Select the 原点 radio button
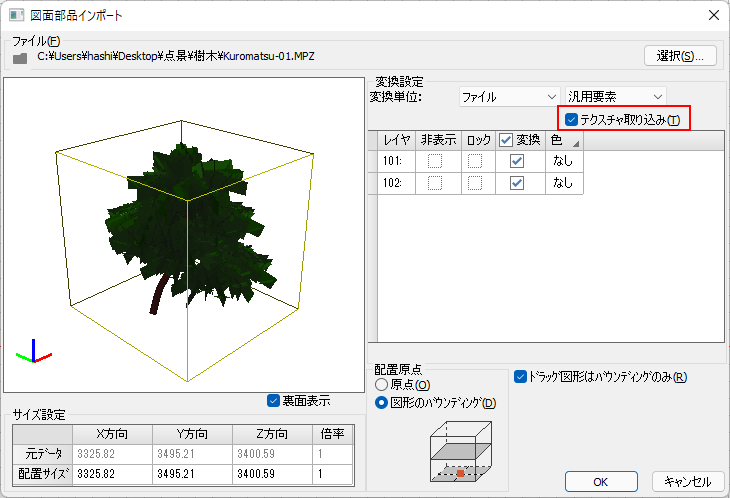730x498 pixels. click(x=381, y=384)
